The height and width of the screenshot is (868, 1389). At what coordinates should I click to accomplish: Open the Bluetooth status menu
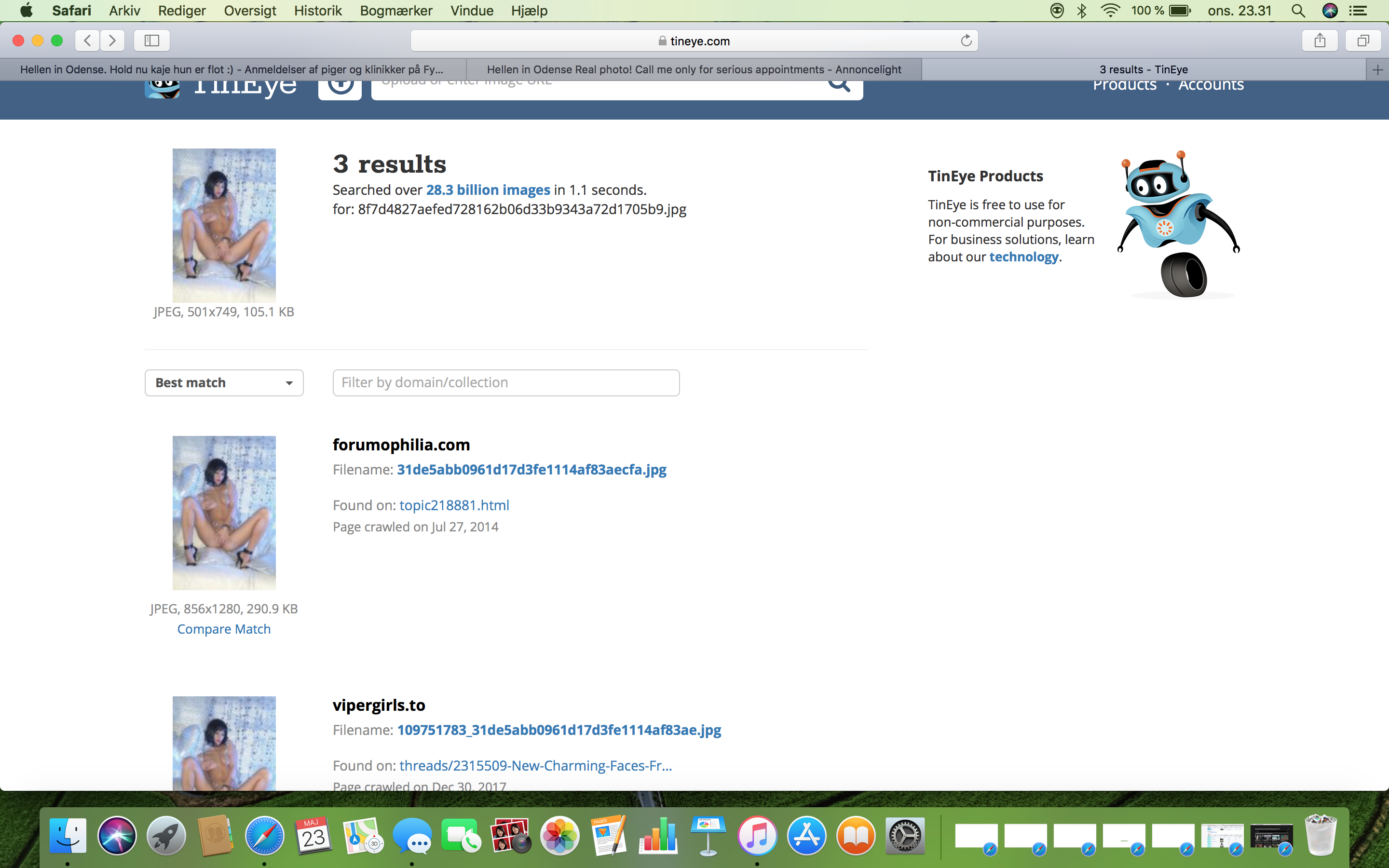click(x=1082, y=10)
